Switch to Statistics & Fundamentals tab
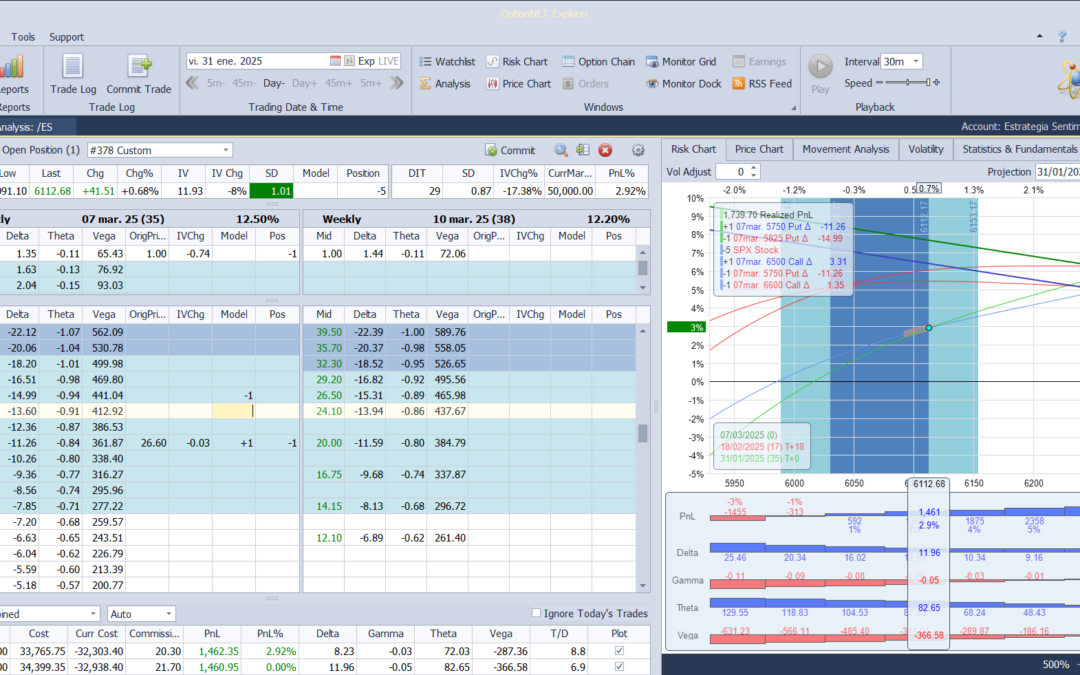The image size is (1080, 675). 1019,149
